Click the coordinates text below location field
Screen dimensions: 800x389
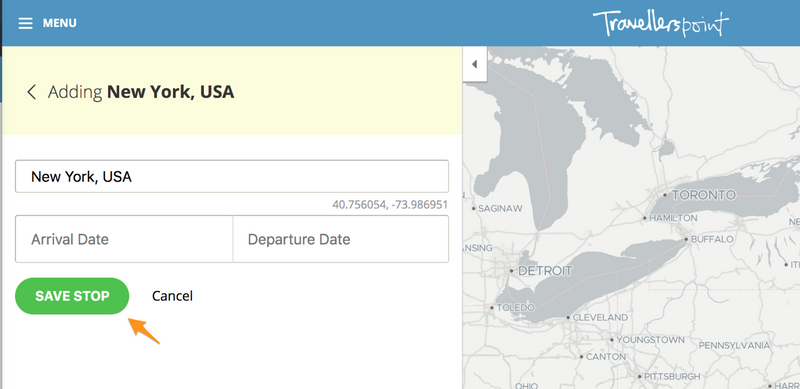[390, 205]
